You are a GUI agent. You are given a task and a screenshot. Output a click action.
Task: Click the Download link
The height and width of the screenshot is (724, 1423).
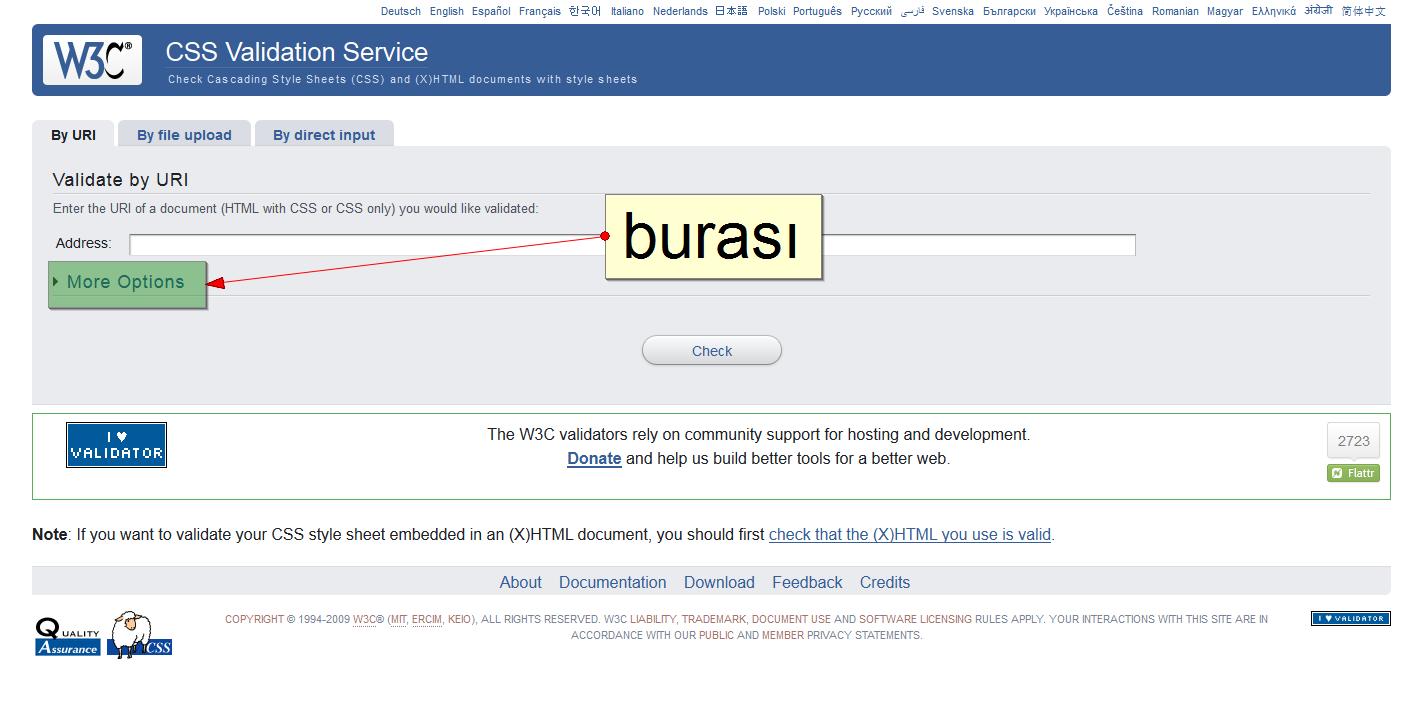(x=719, y=583)
